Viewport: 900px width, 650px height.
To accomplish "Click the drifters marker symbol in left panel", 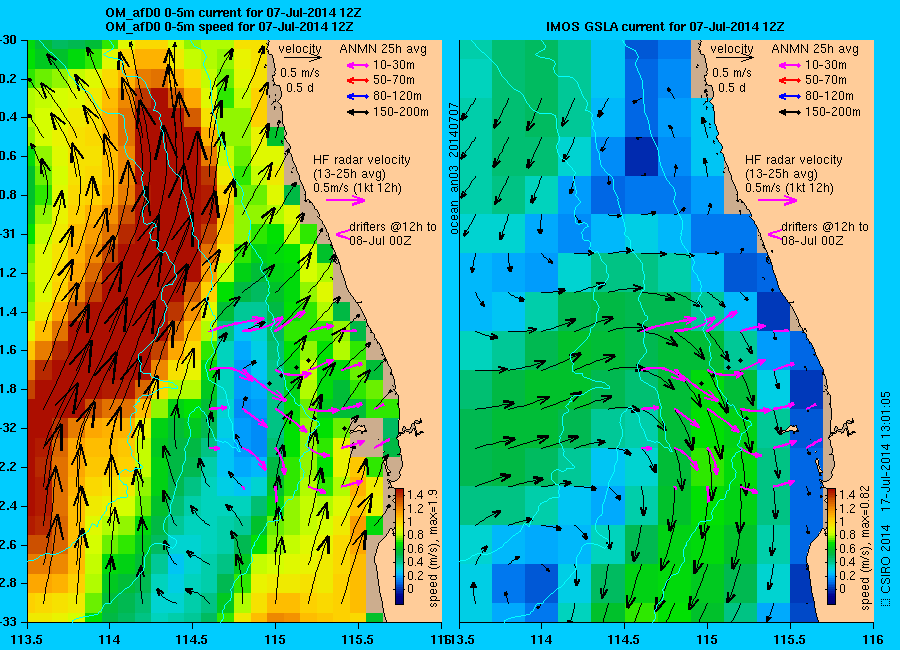I will (343, 234).
